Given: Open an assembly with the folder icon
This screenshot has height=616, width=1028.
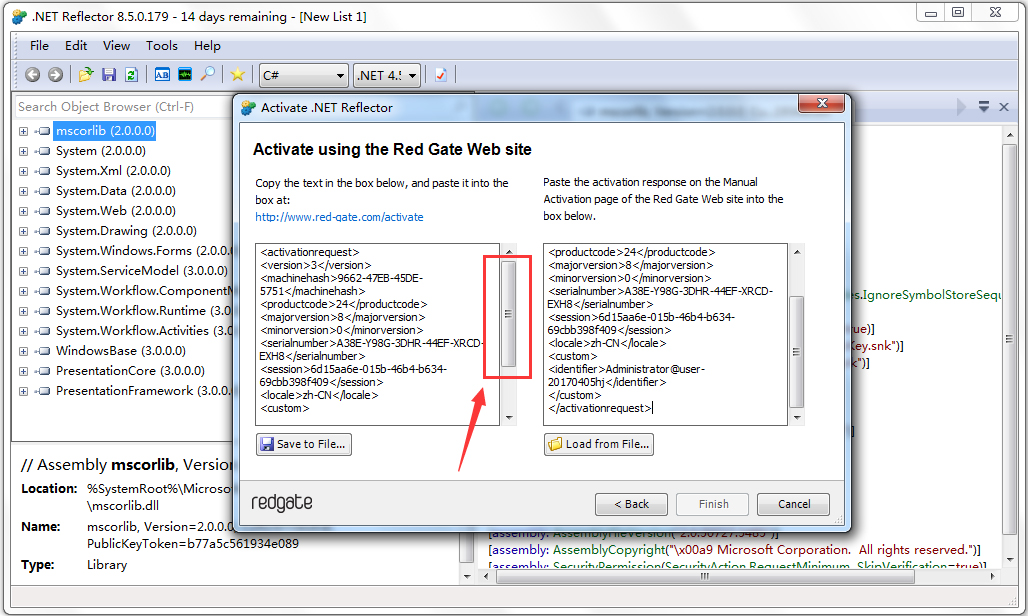Looking at the screenshot, I should (x=85, y=75).
